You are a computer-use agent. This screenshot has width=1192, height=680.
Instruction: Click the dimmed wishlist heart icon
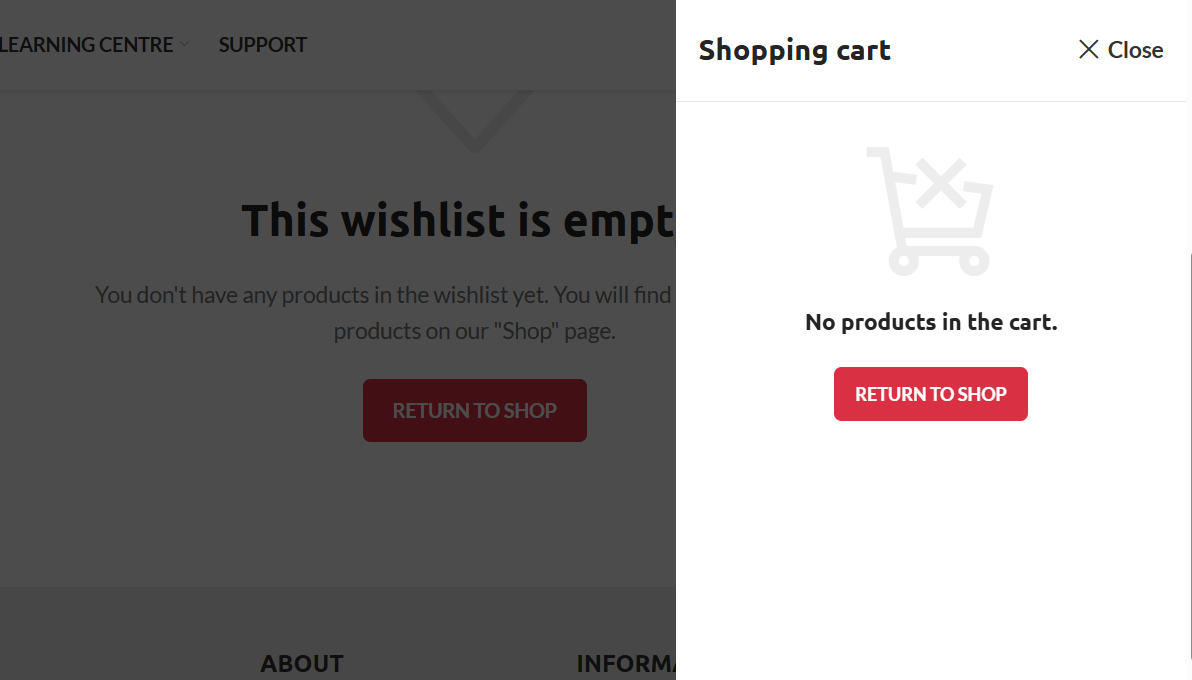474,122
